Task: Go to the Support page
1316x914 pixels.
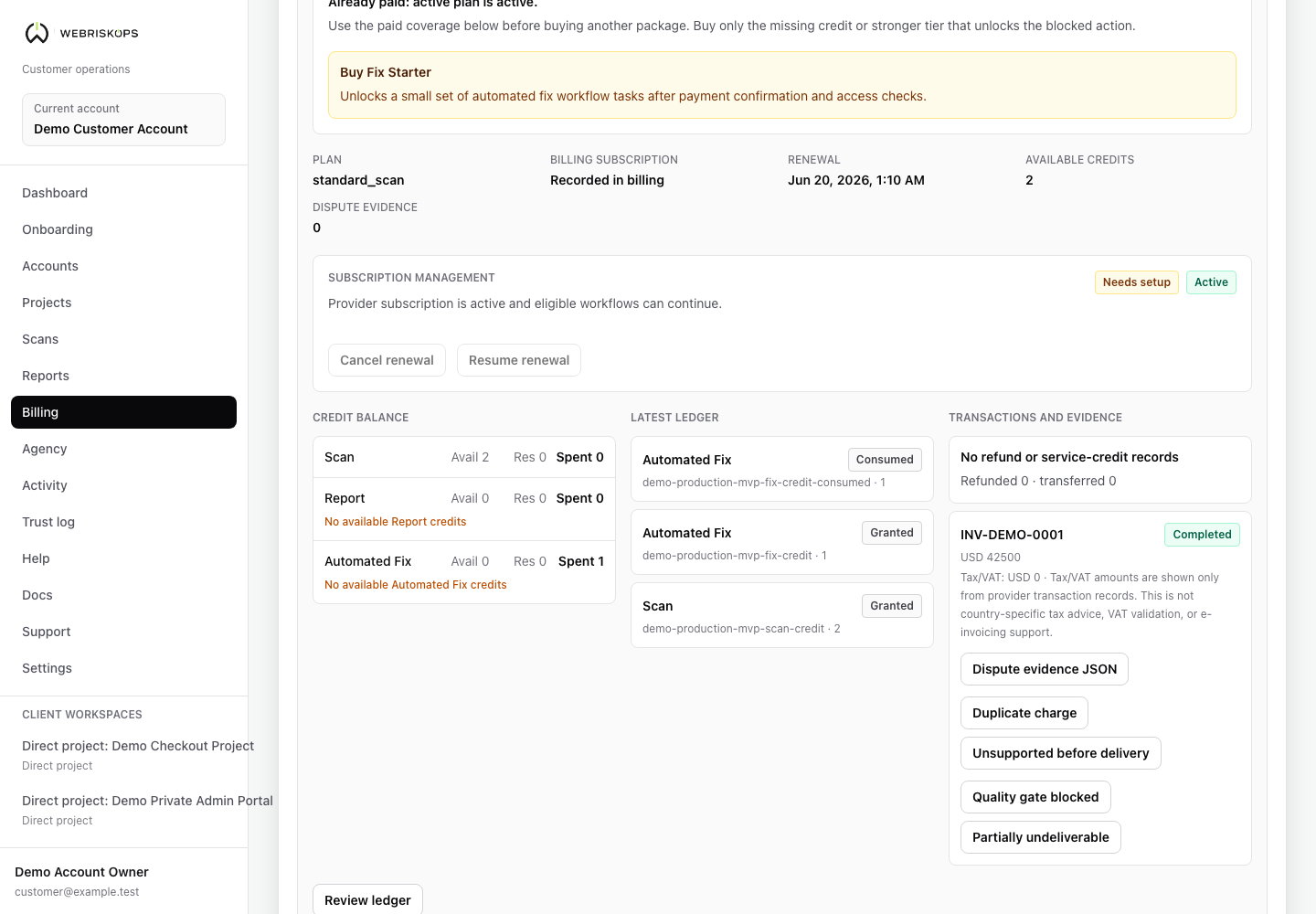Action: tap(123, 632)
